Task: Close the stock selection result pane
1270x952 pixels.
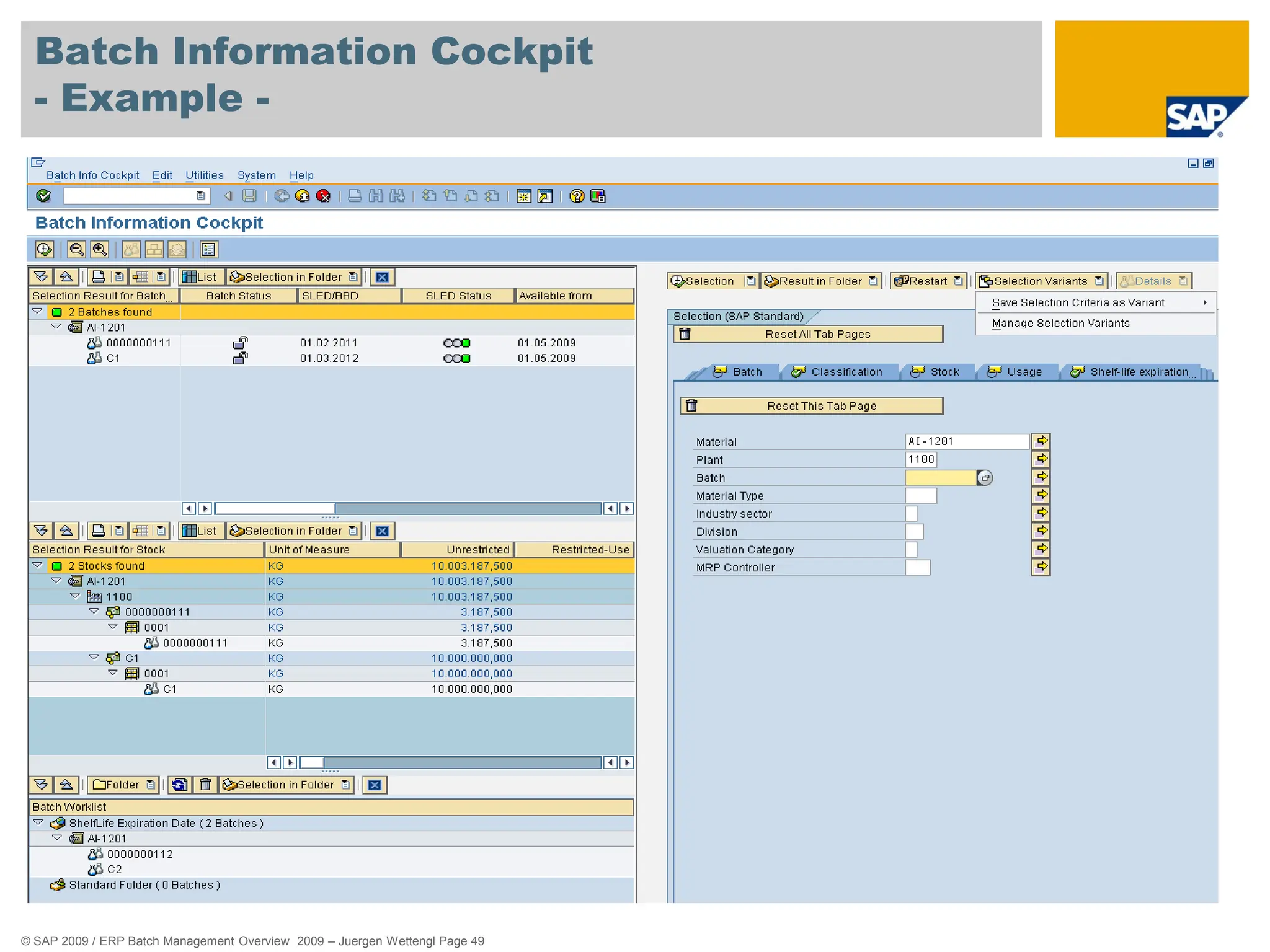Action: [383, 531]
